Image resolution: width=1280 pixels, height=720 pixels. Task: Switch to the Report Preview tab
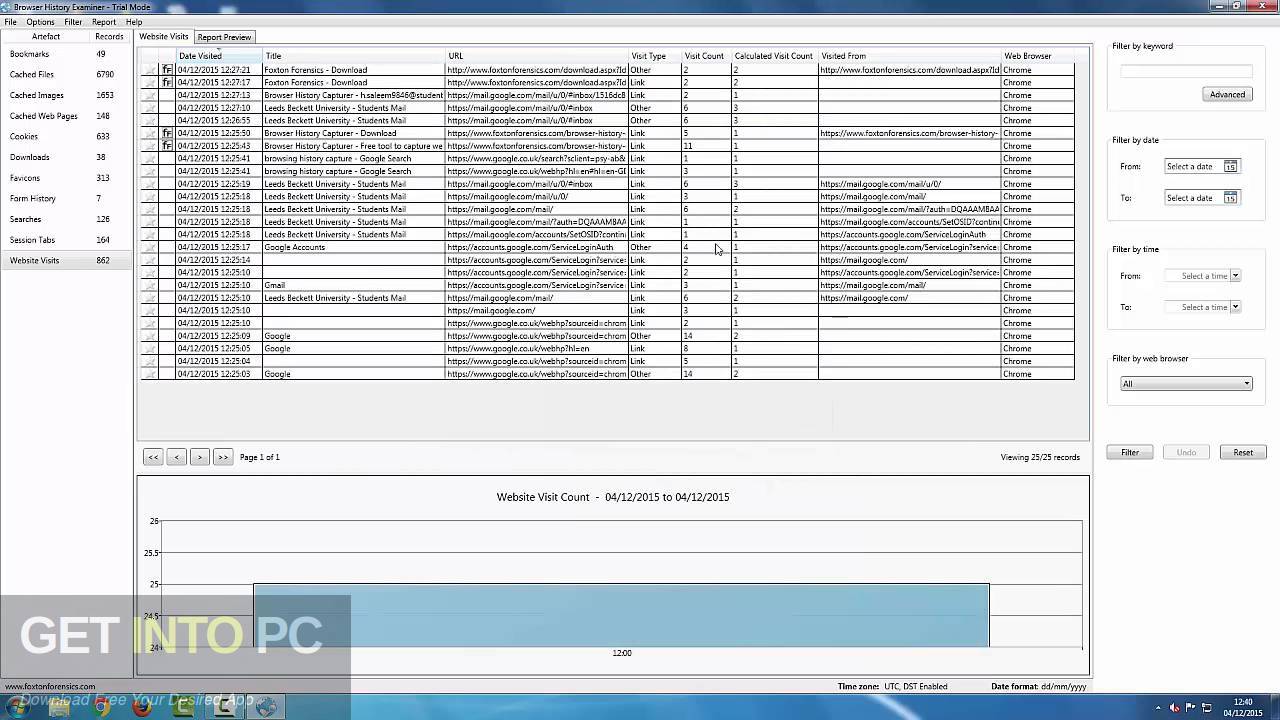[223, 36]
